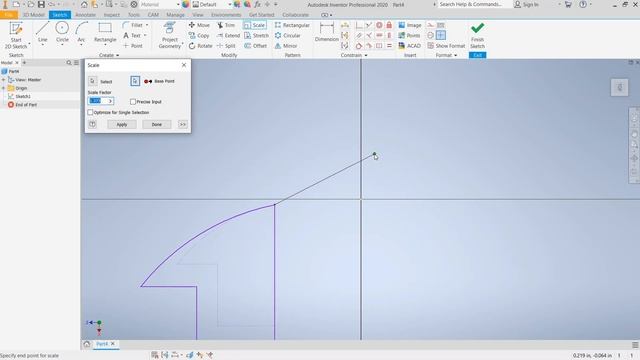Select the Move tool

pyautogui.click(x=199, y=25)
